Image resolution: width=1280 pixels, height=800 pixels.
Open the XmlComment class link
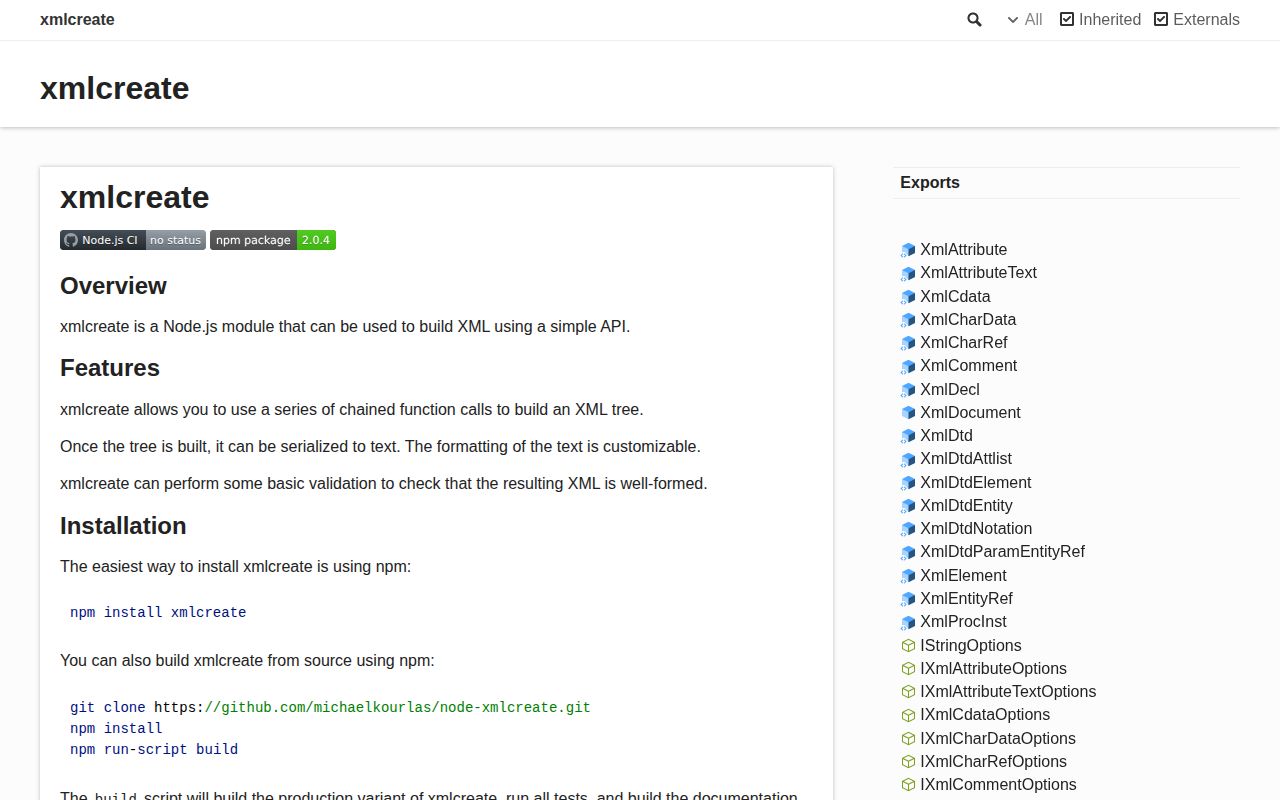tap(968, 365)
